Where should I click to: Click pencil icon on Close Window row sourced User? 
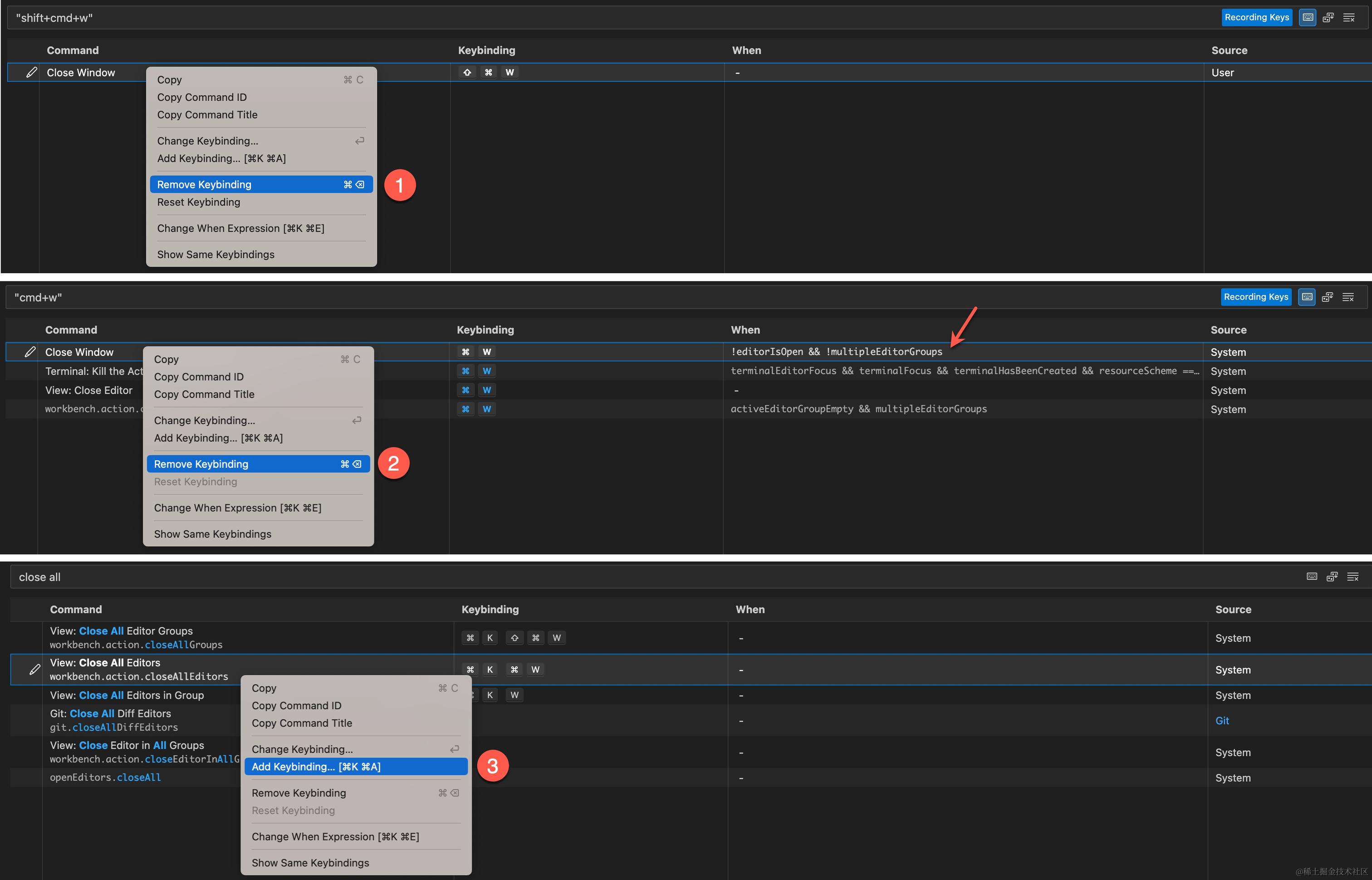point(32,72)
